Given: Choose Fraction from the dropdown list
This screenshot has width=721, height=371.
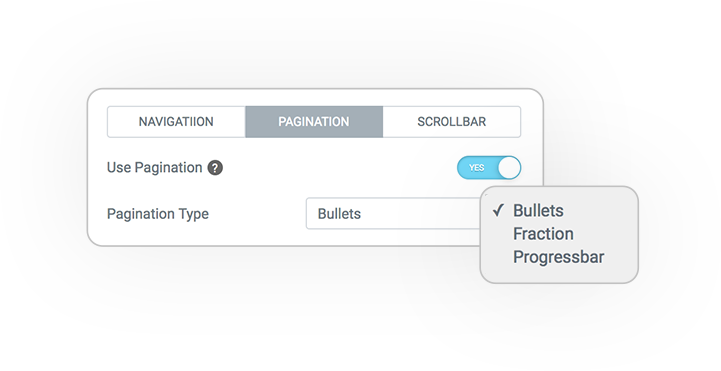Looking at the screenshot, I should coord(543,234).
